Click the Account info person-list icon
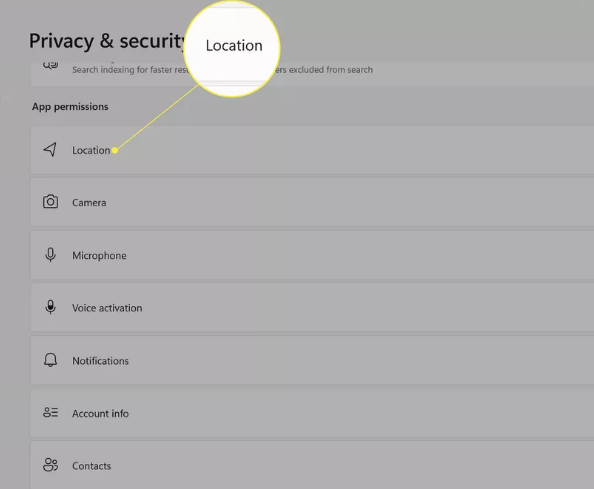Screen dimensions: 594x489 (x=50, y=412)
